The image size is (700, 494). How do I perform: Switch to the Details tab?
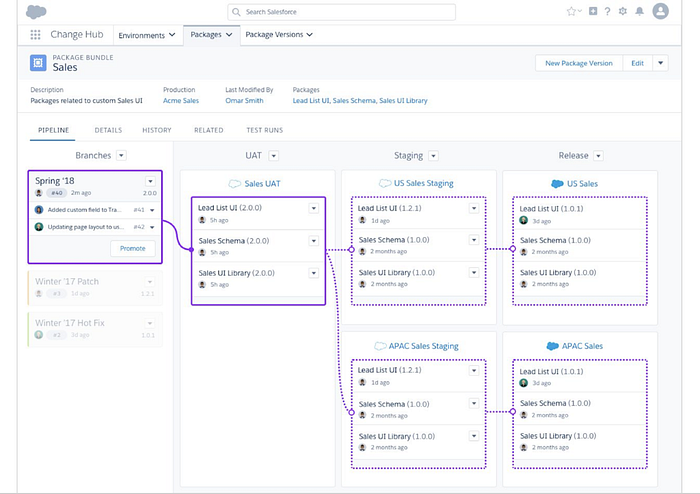point(108,130)
